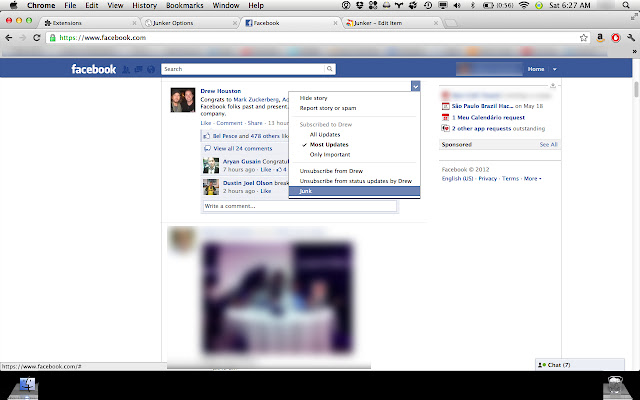The image size is (640, 400).
Task: Click Drew Houston's profile photo thumbnail
Action: click(183, 100)
